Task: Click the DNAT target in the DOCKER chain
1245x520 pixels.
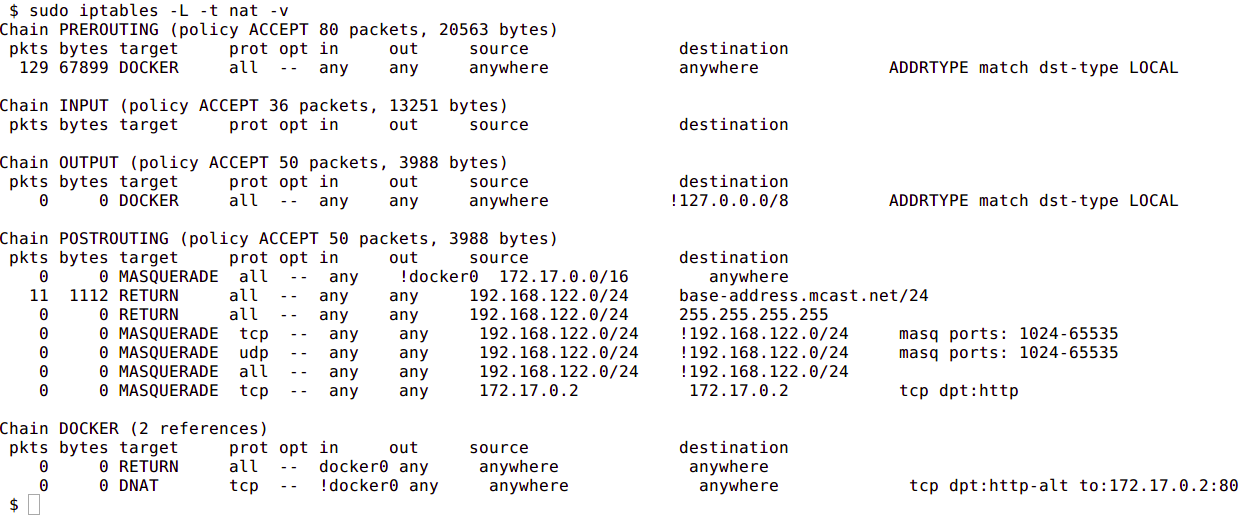Action: (139, 486)
